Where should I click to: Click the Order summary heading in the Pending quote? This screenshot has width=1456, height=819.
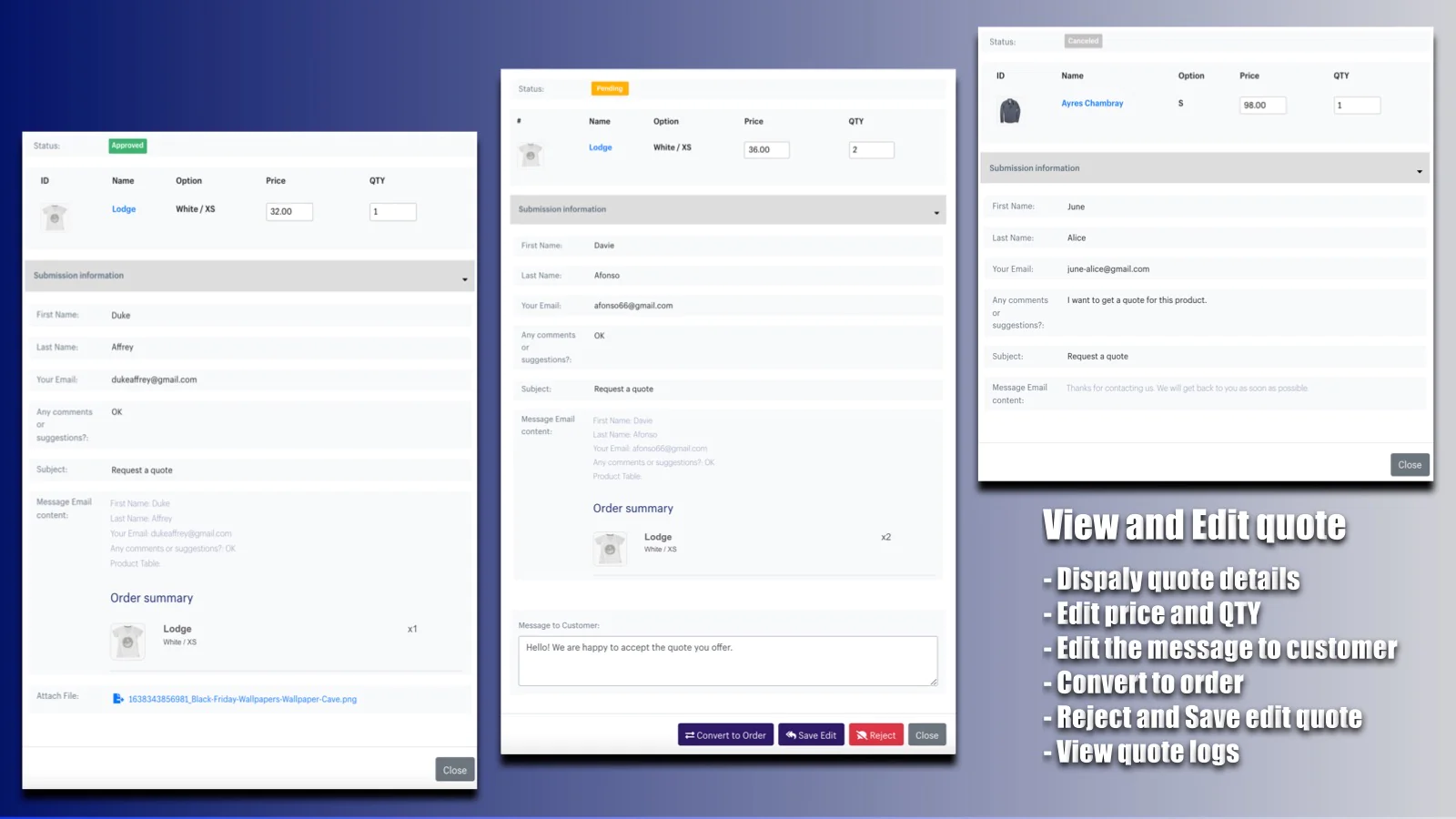(633, 509)
